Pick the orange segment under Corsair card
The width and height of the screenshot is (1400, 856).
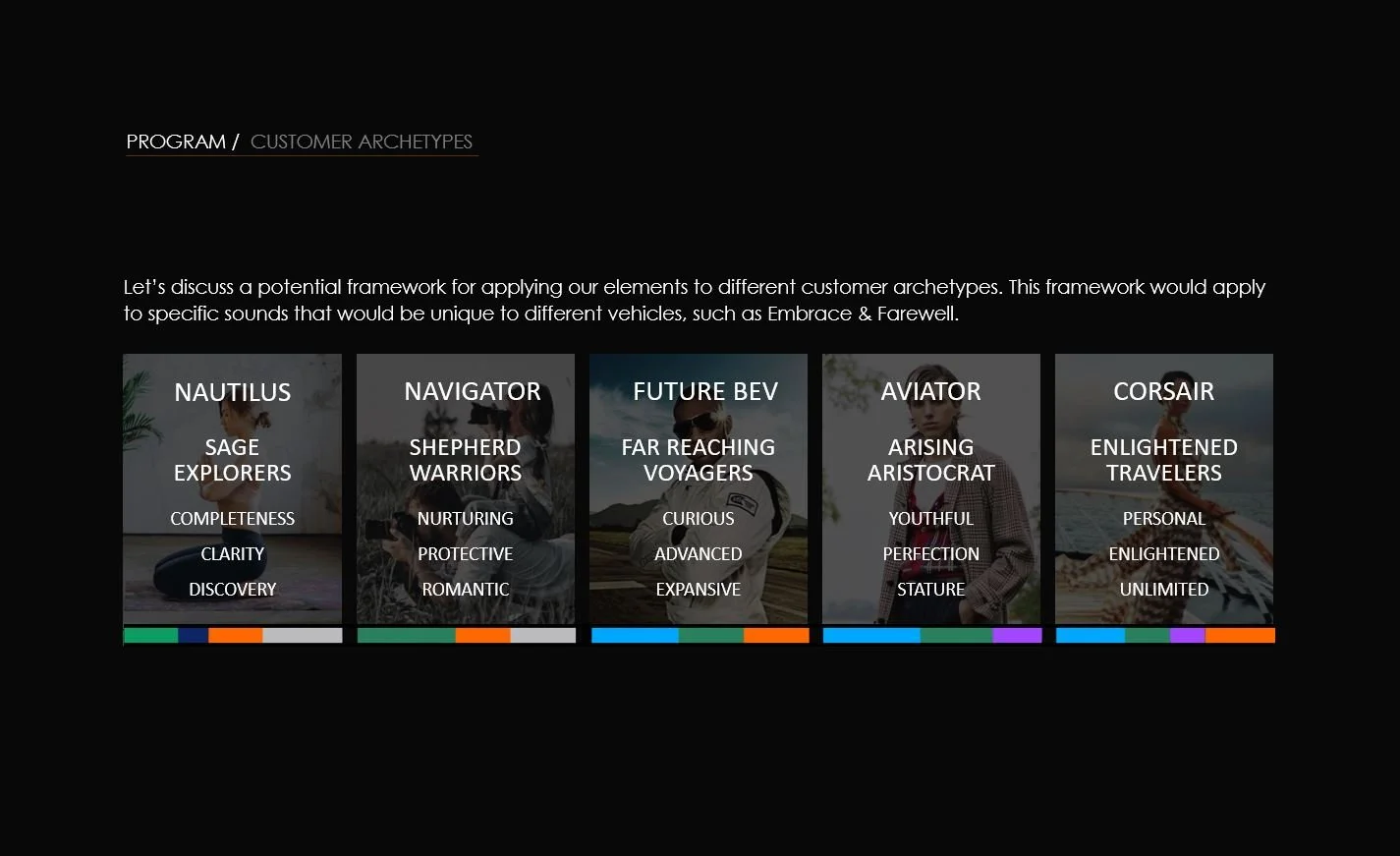[x=1240, y=636]
